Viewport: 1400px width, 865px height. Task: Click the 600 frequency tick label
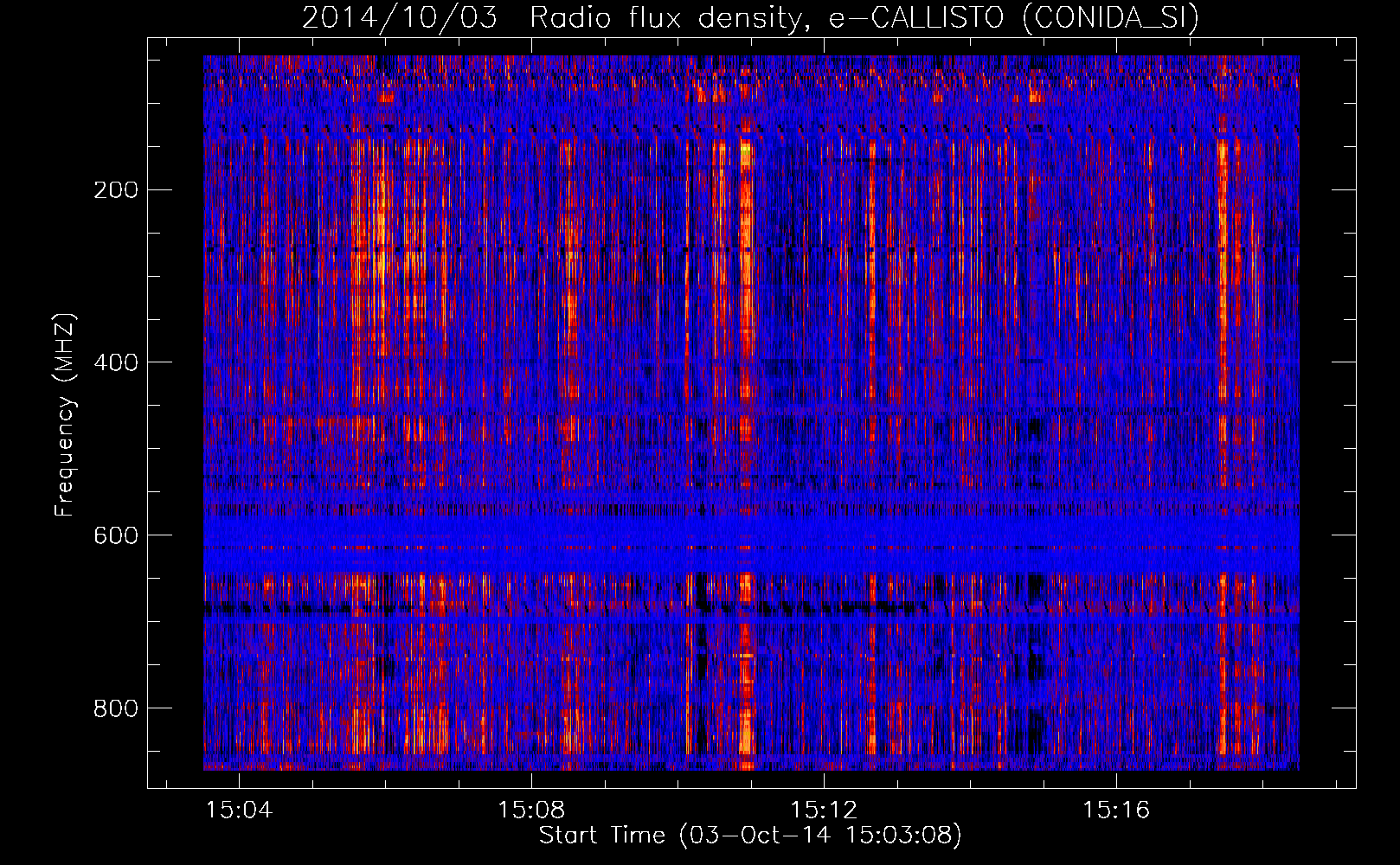tap(115, 535)
